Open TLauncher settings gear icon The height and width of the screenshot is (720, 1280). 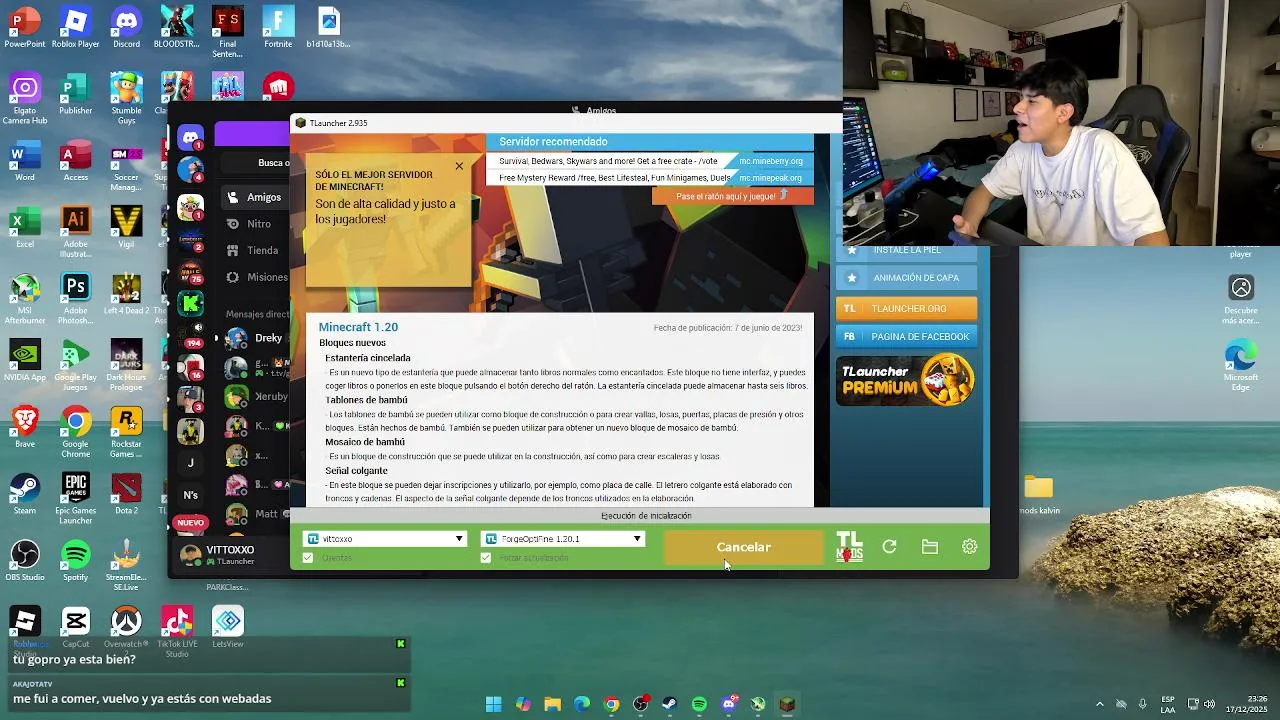click(x=969, y=547)
